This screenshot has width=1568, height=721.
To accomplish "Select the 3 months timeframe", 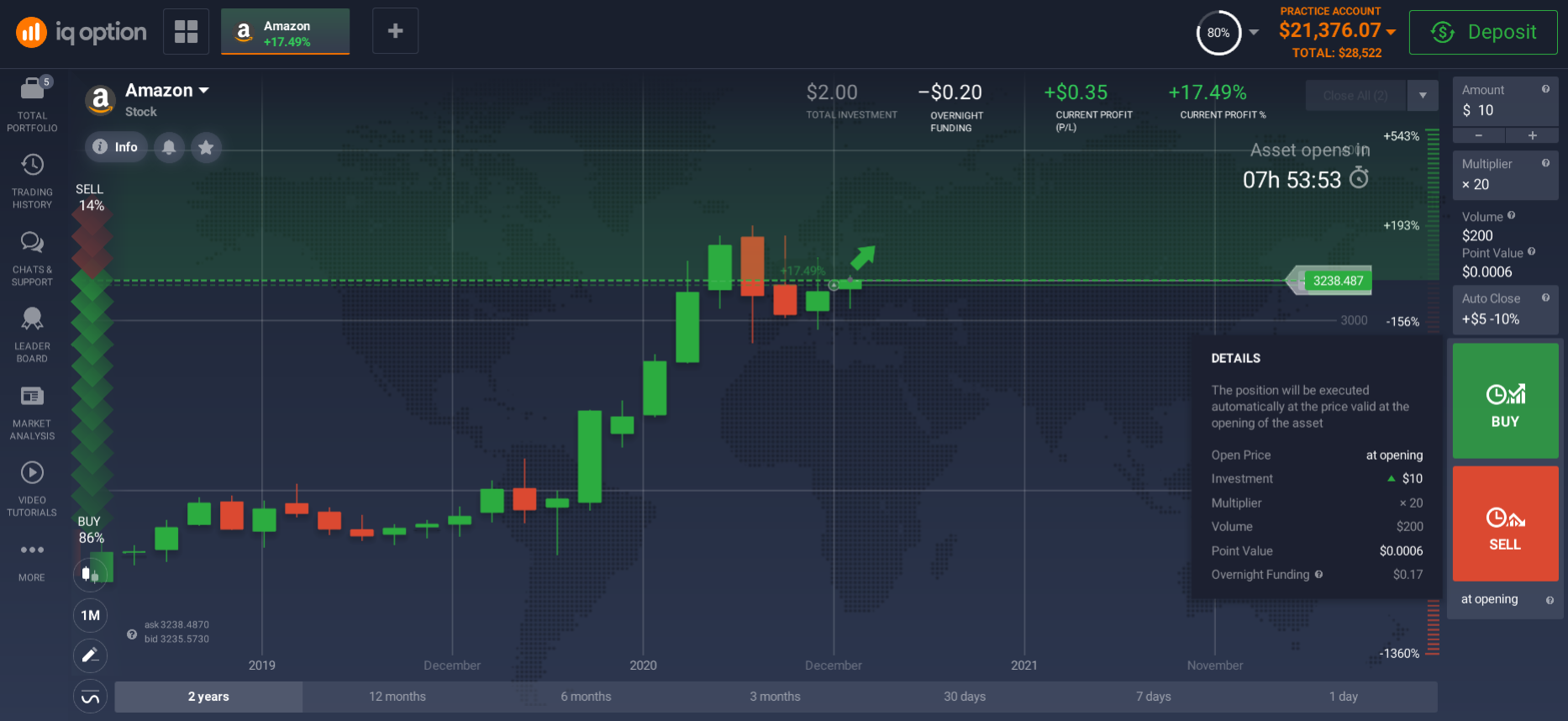I will tap(776, 697).
